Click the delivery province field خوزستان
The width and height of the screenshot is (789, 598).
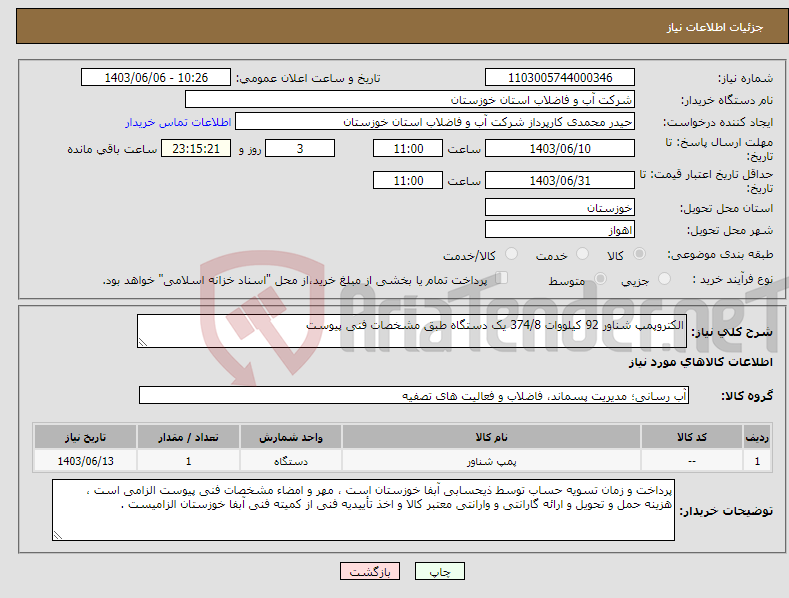tap(560, 207)
